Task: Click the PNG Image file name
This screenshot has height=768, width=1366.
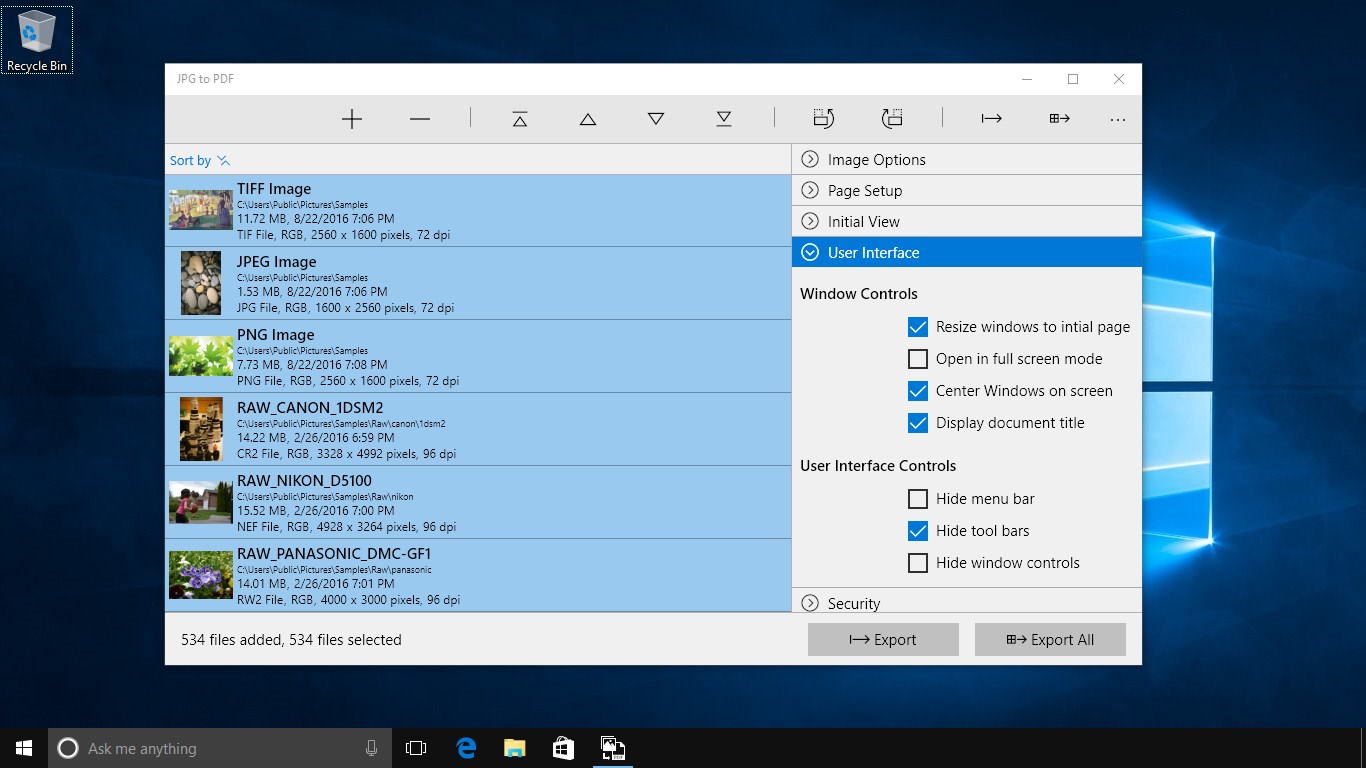Action: (x=276, y=335)
